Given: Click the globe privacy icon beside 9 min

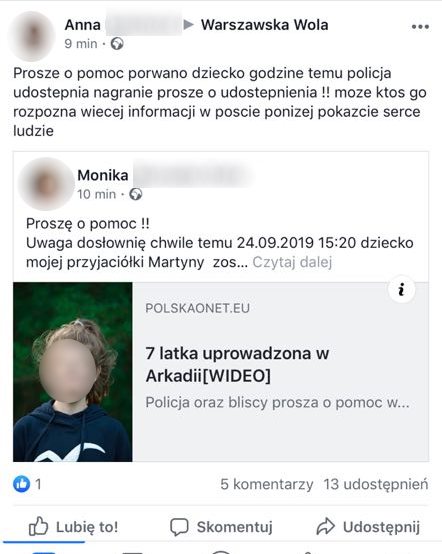Looking at the screenshot, I should [x=117, y=44].
